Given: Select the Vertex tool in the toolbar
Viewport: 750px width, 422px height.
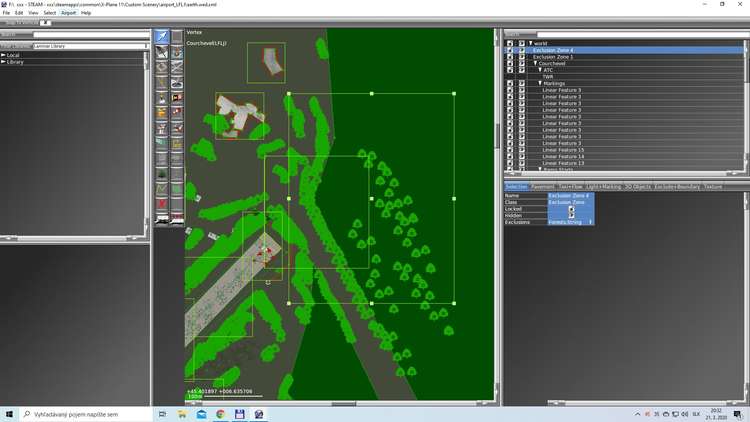Looking at the screenshot, I should pos(162,37).
